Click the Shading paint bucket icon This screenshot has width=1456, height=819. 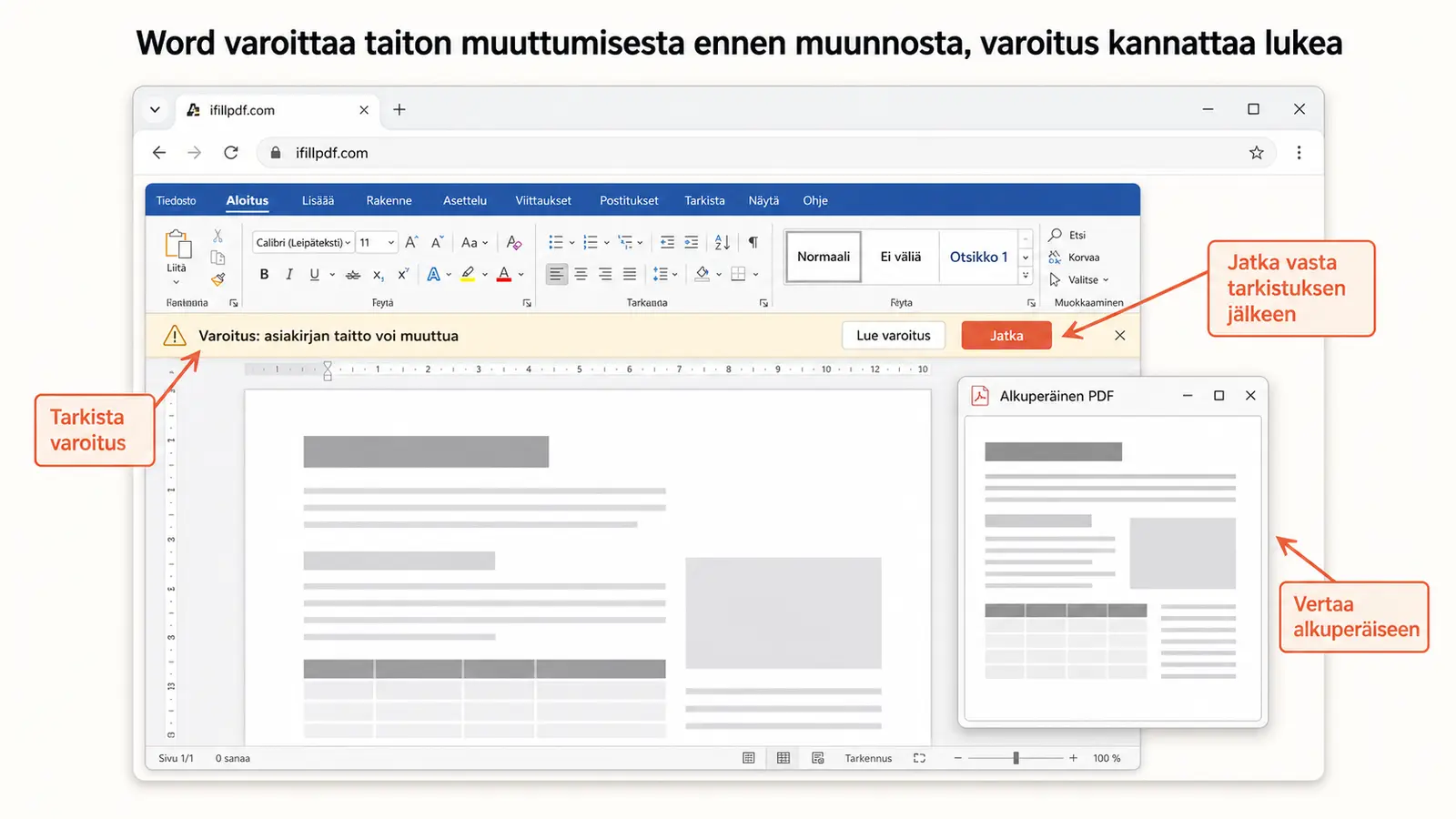(x=702, y=273)
